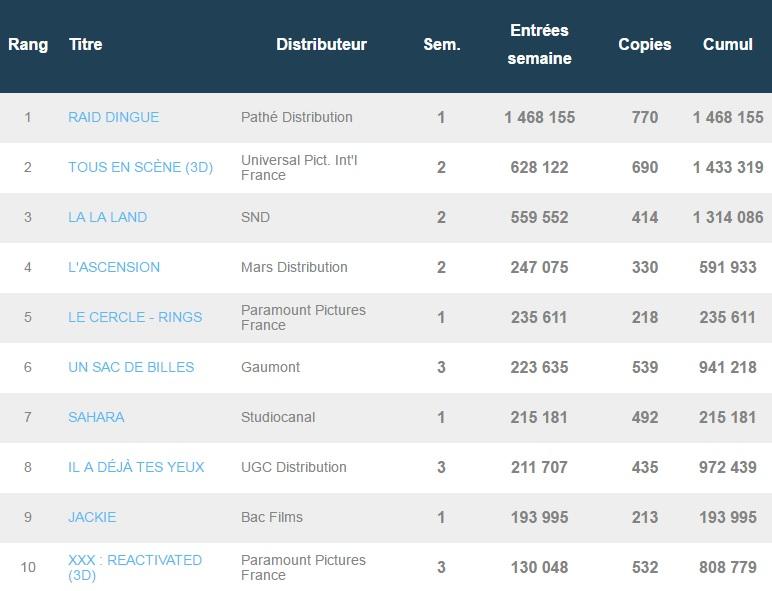Click the Copies column header
Viewport: 772px width, 591px height.
click(644, 45)
